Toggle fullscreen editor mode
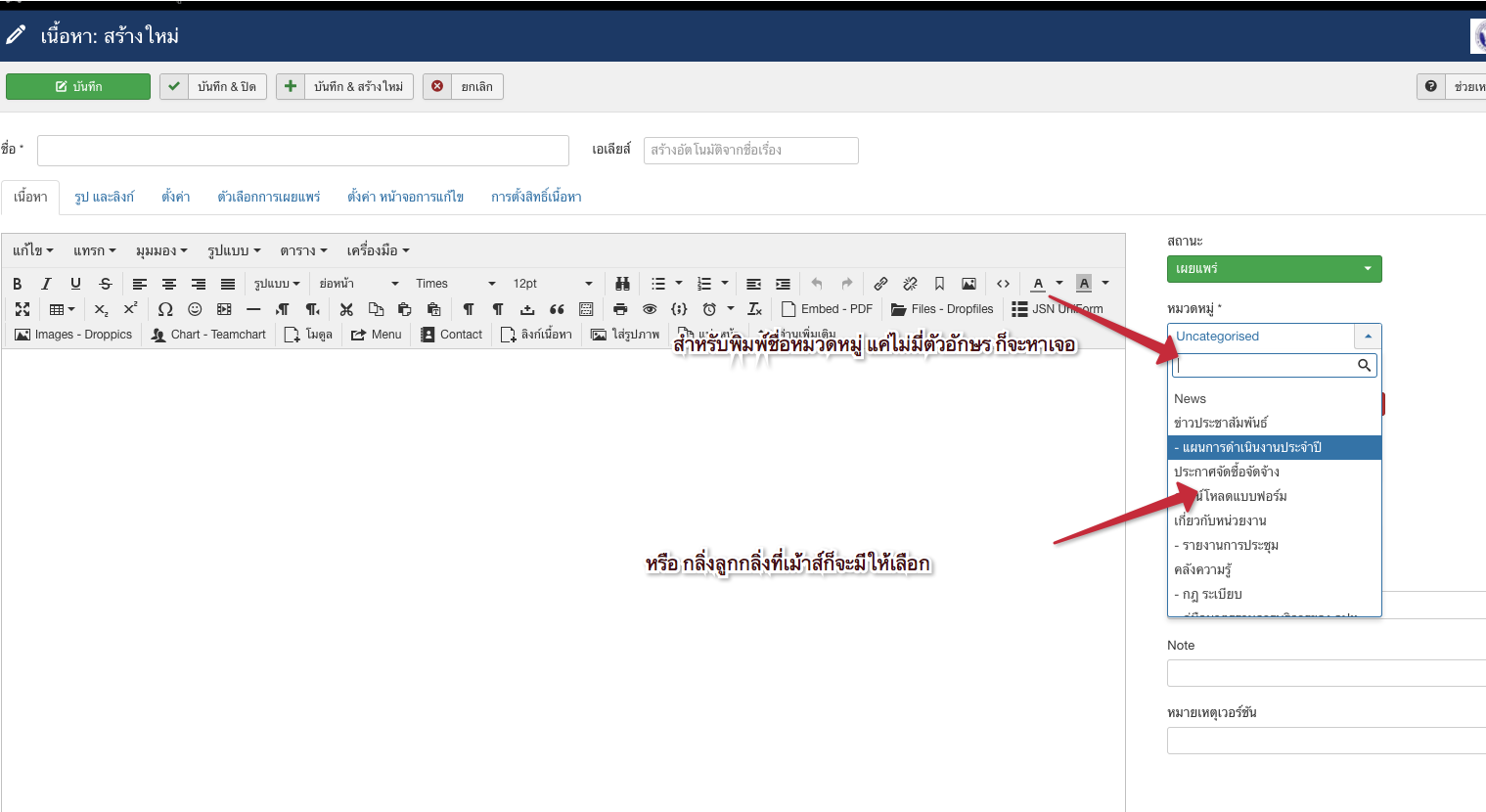Viewport: 1486px width, 812px height. tap(23, 309)
